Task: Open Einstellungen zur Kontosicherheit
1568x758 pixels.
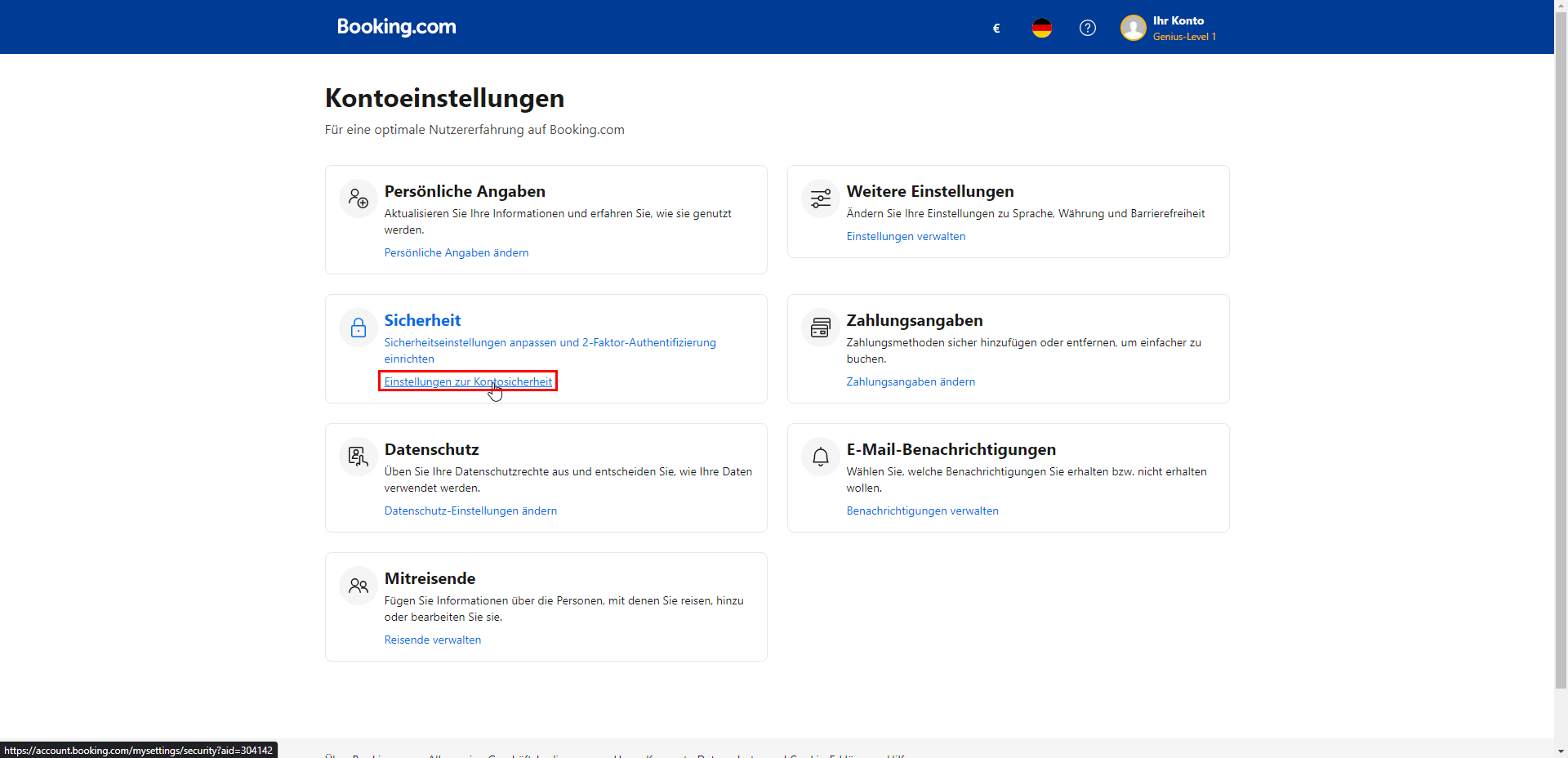Action: (467, 381)
